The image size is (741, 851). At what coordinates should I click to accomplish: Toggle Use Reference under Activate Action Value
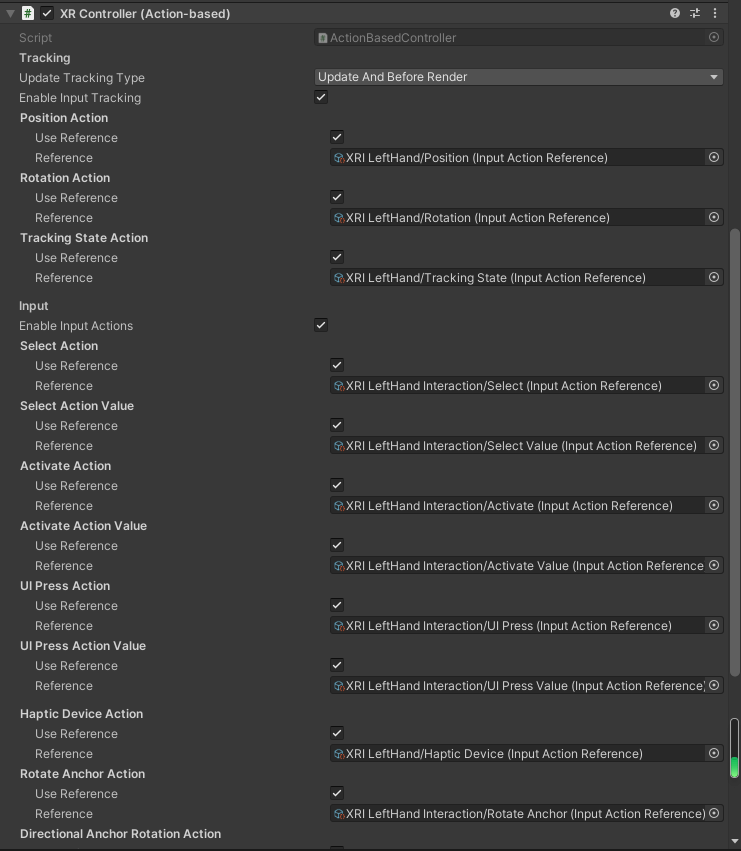pyautogui.click(x=337, y=545)
